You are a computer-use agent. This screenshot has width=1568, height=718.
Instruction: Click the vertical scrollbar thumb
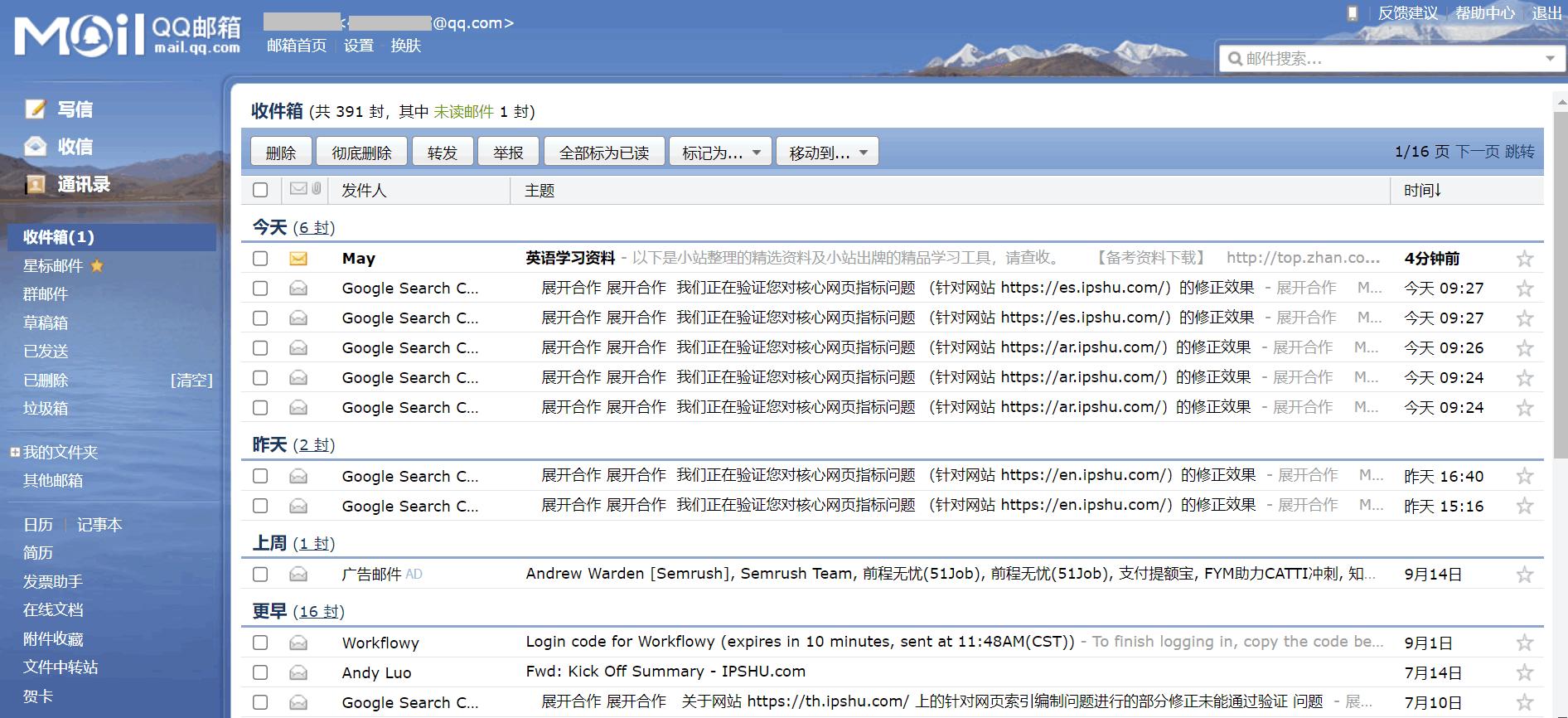point(1560,282)
